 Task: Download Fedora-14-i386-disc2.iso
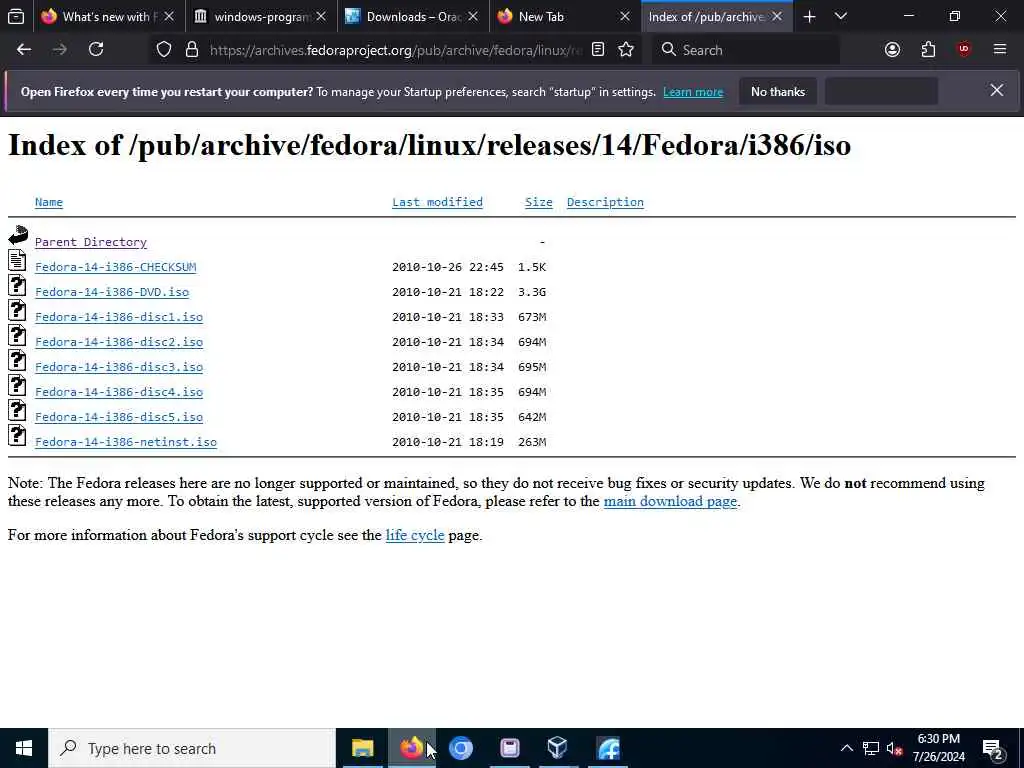click(x=119, y=342)
